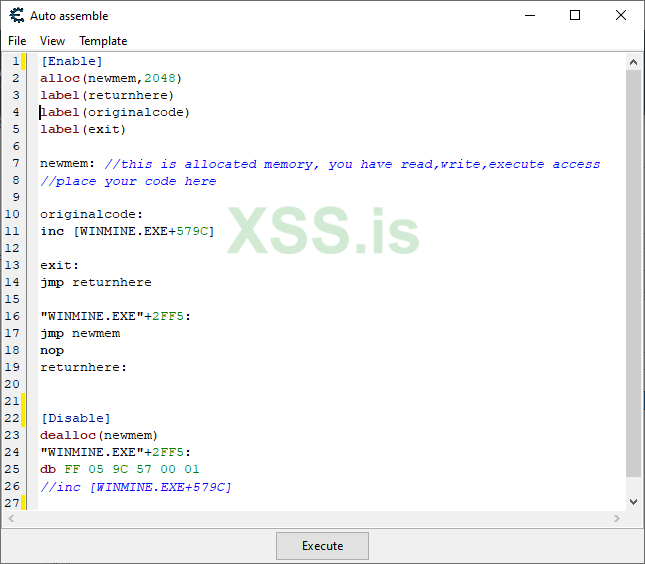Click the vertical scrollbar down arrow
This screenshot has width=645, height=564.
coord(633,501)
